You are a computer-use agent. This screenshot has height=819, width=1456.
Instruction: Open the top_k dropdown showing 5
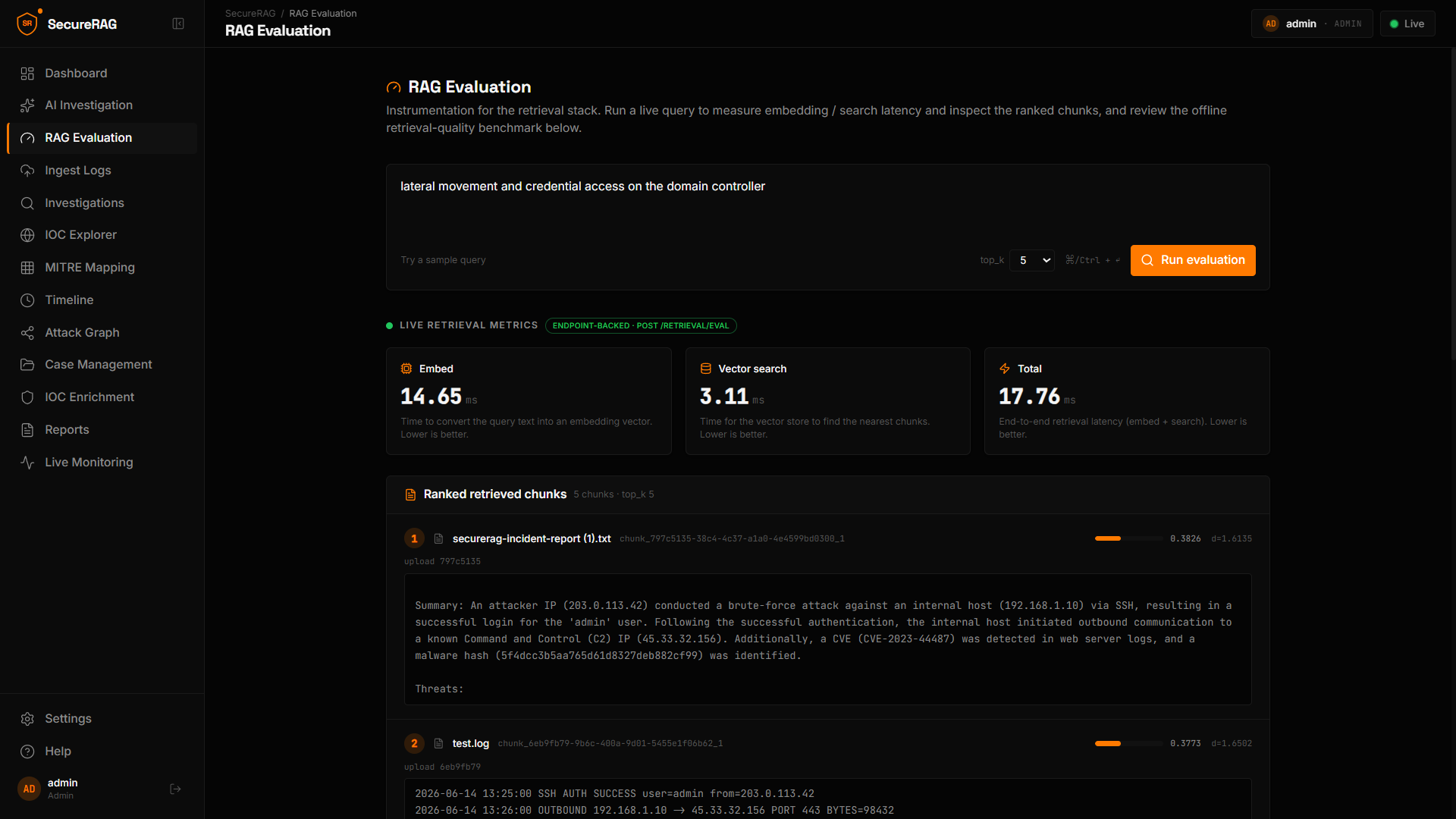[1031, 260]
